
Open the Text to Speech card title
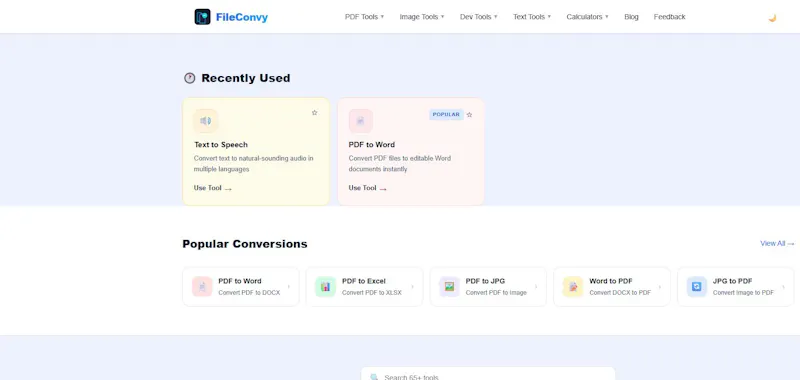(221, 145)
